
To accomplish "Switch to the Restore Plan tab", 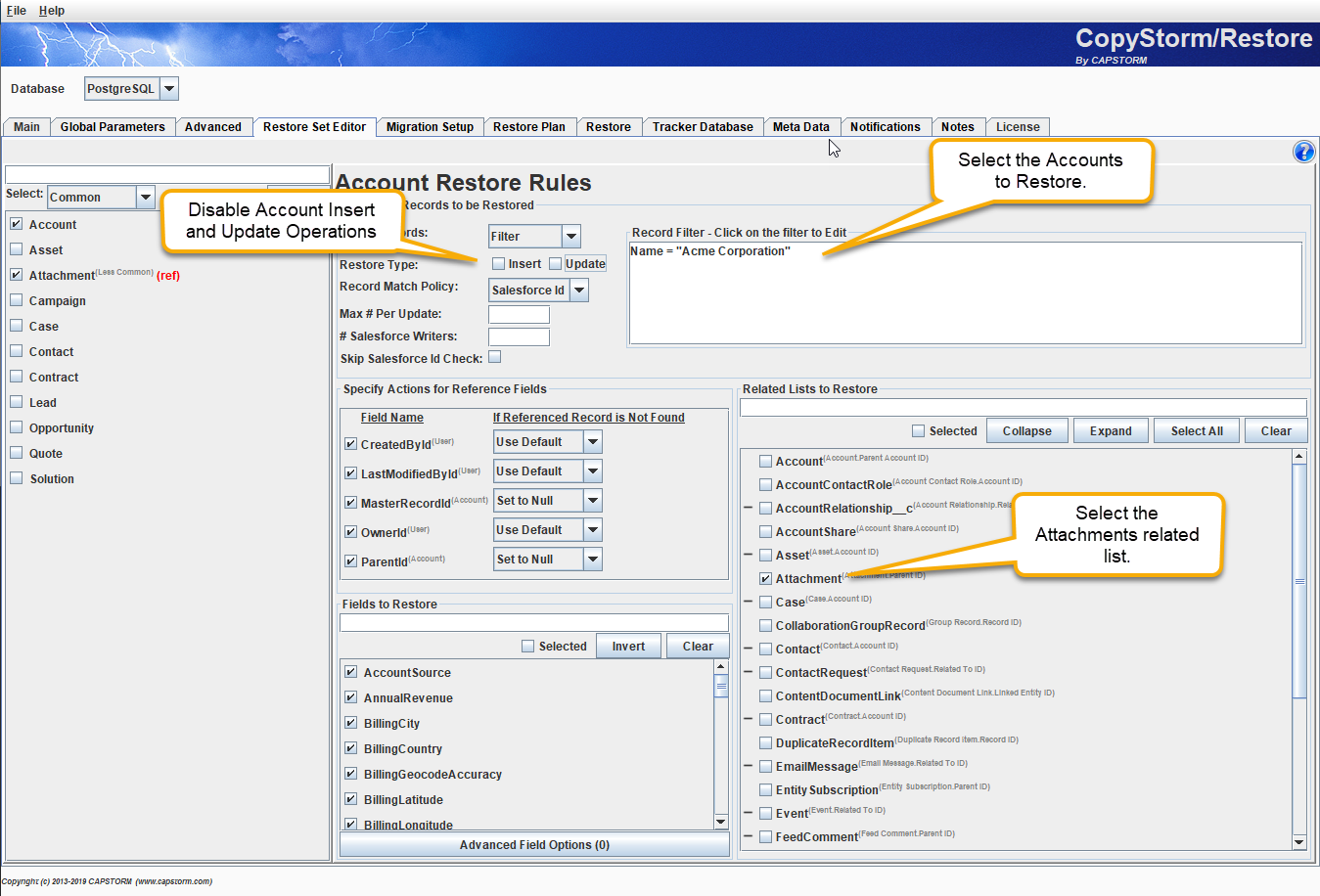I will pyautogui.click(x=529, y=127).
